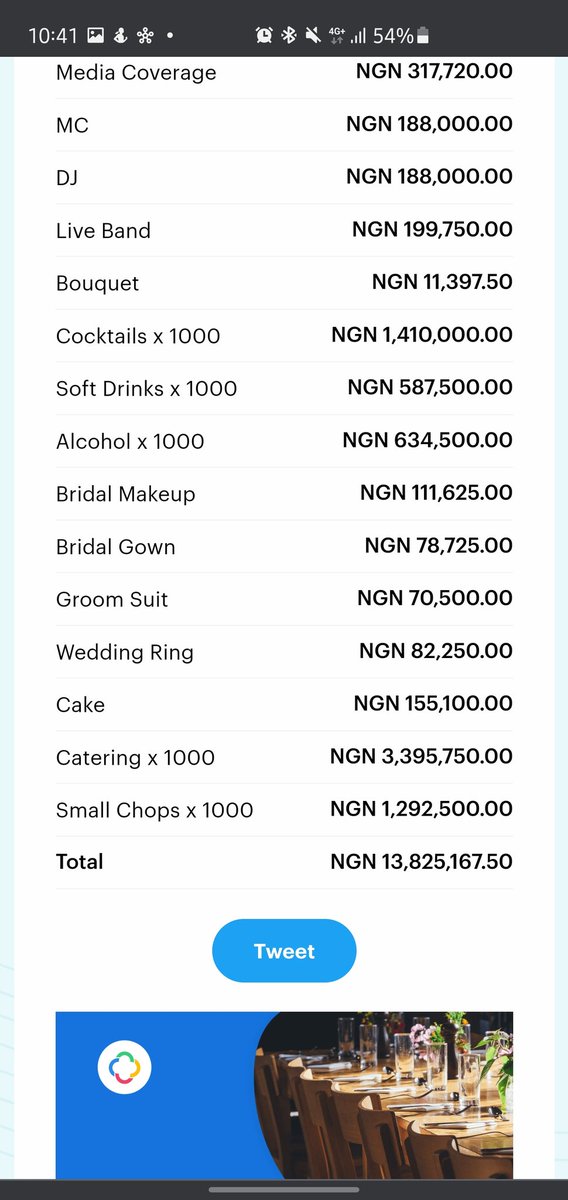This screenshot has width=568, height=1200.
Task: Tap the alarm clock status icon
Action: [264, 36]
